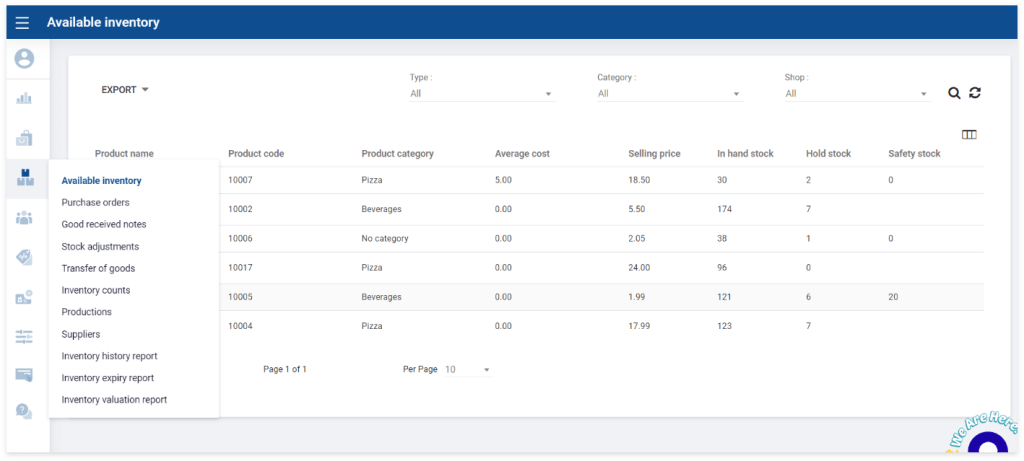Click selling price 18.50
1024x461 pixels.
639,180
